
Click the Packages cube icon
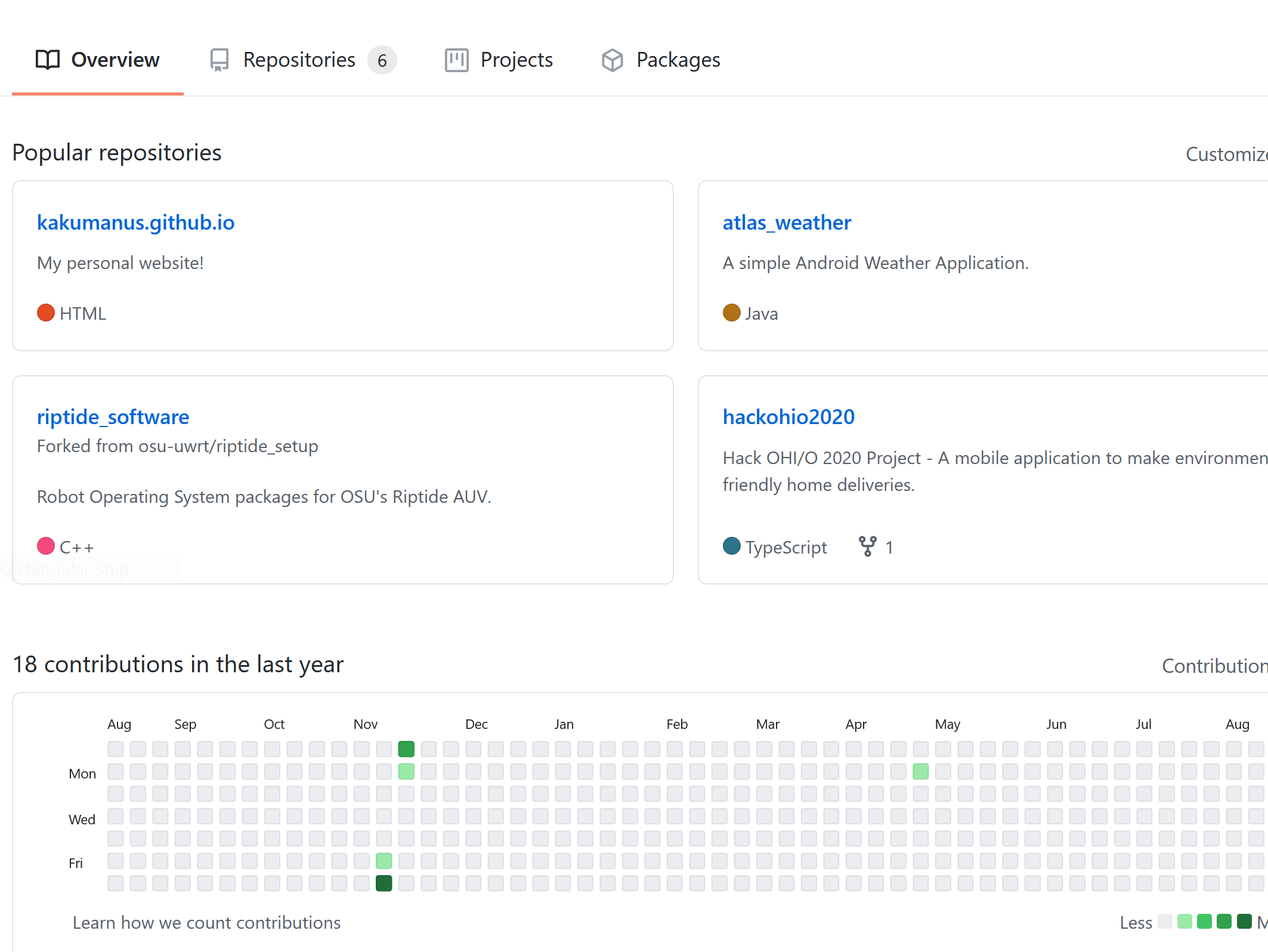click(x=613, y=60)
